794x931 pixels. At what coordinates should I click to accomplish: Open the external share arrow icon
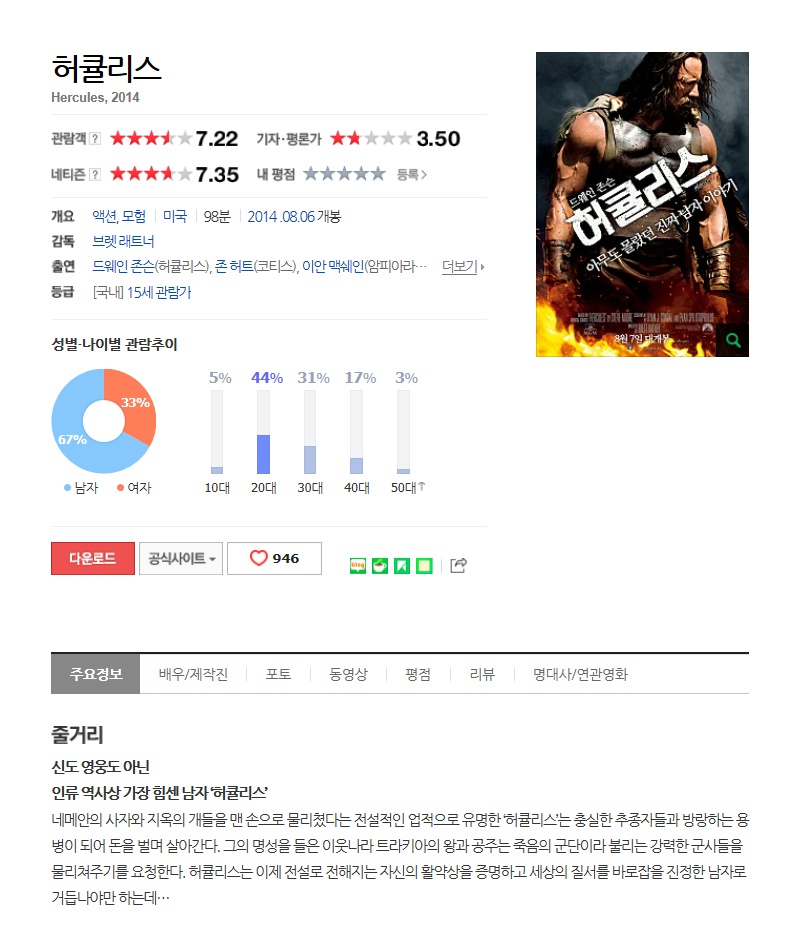tap(458, 565)
